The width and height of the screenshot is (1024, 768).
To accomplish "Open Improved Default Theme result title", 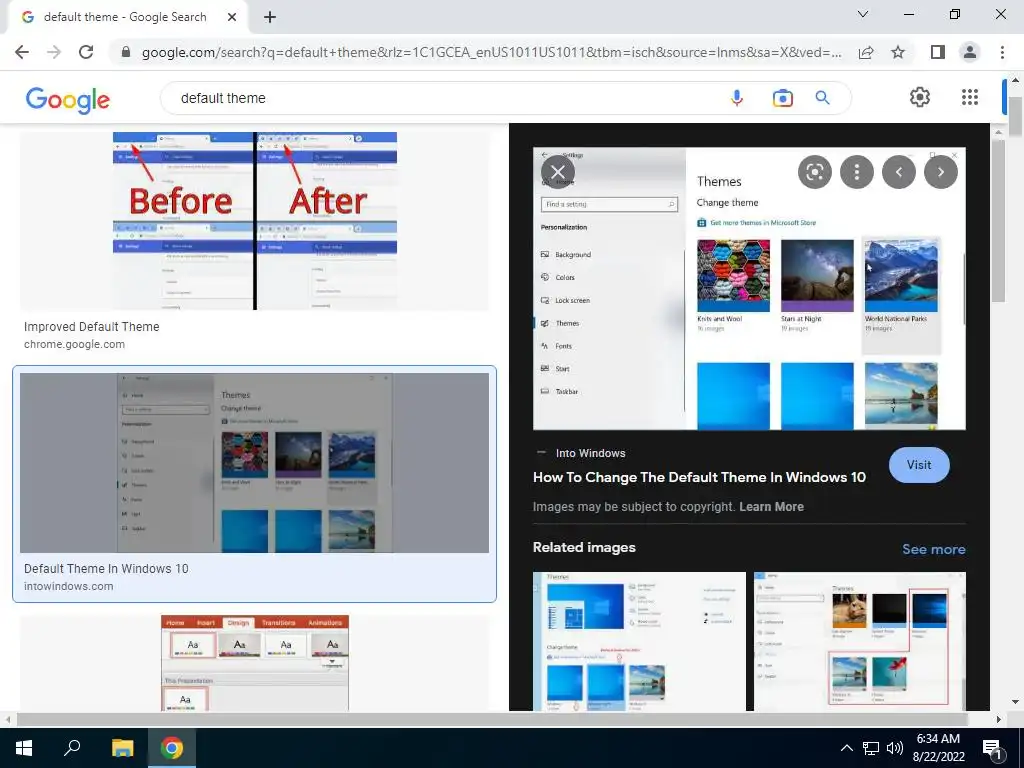I will 91,327.
